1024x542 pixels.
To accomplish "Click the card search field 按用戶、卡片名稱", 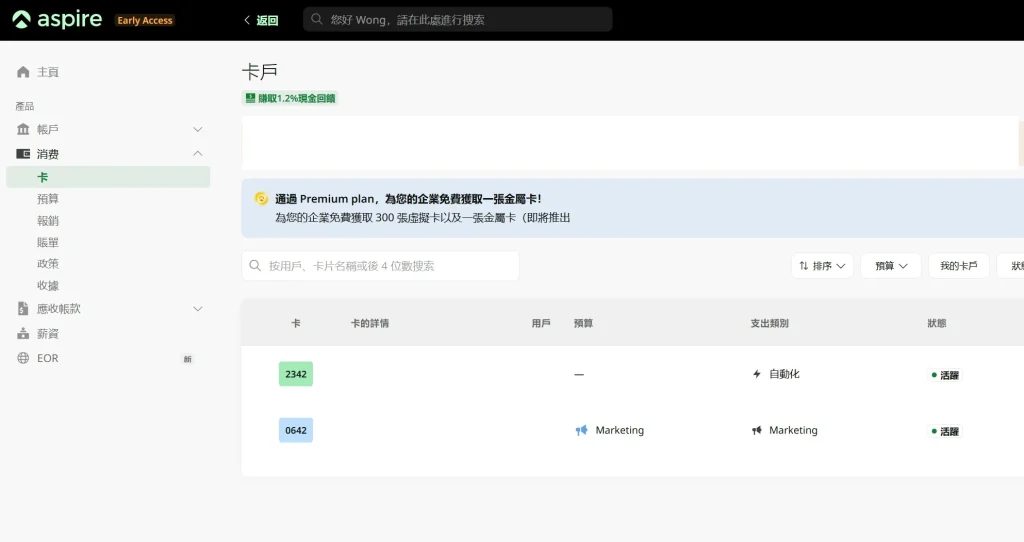I will [381, 266].
